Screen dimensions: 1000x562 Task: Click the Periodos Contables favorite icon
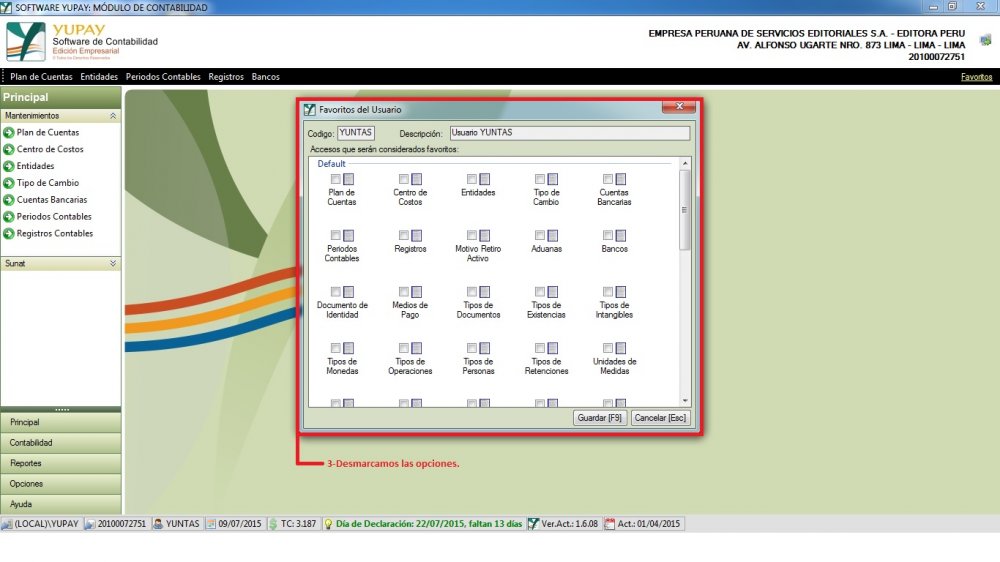click(349, 235)
